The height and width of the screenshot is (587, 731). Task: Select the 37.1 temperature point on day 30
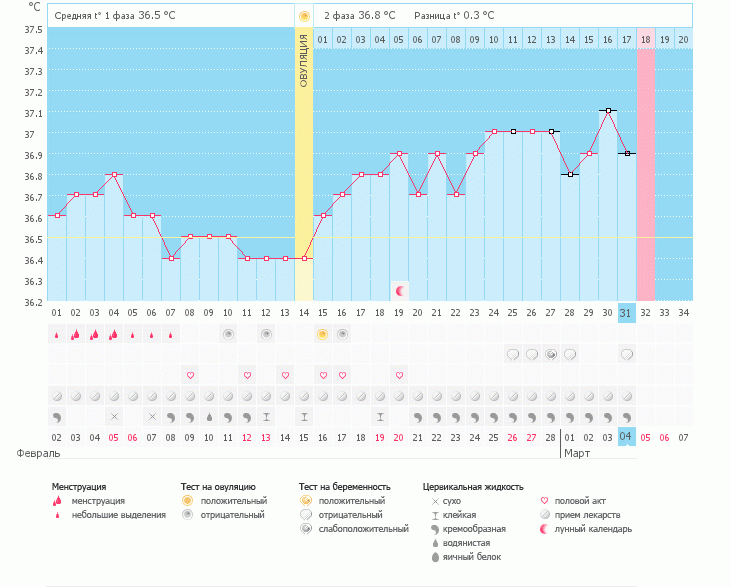point(608,111)
